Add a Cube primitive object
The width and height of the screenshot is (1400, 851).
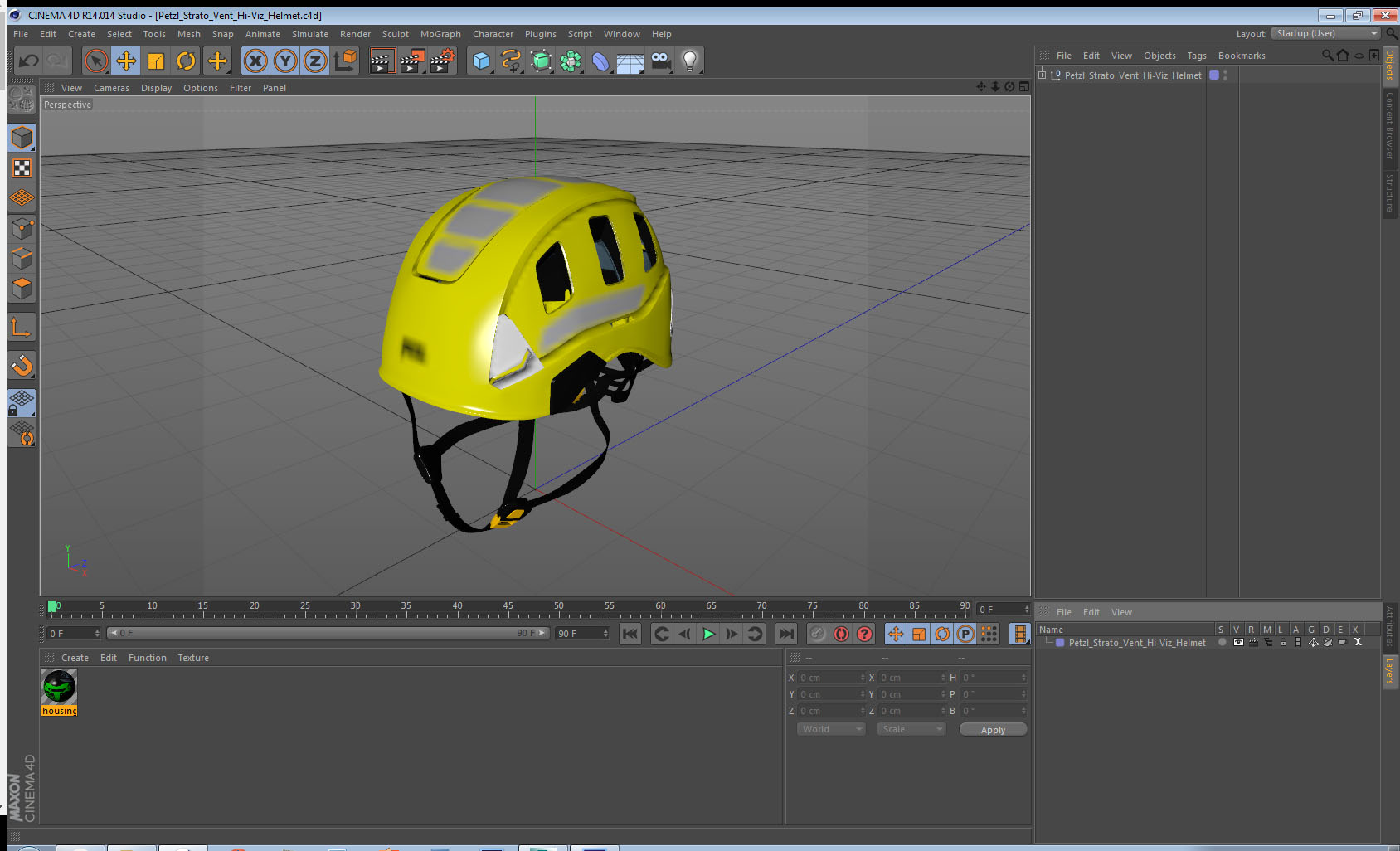point(481,61)
